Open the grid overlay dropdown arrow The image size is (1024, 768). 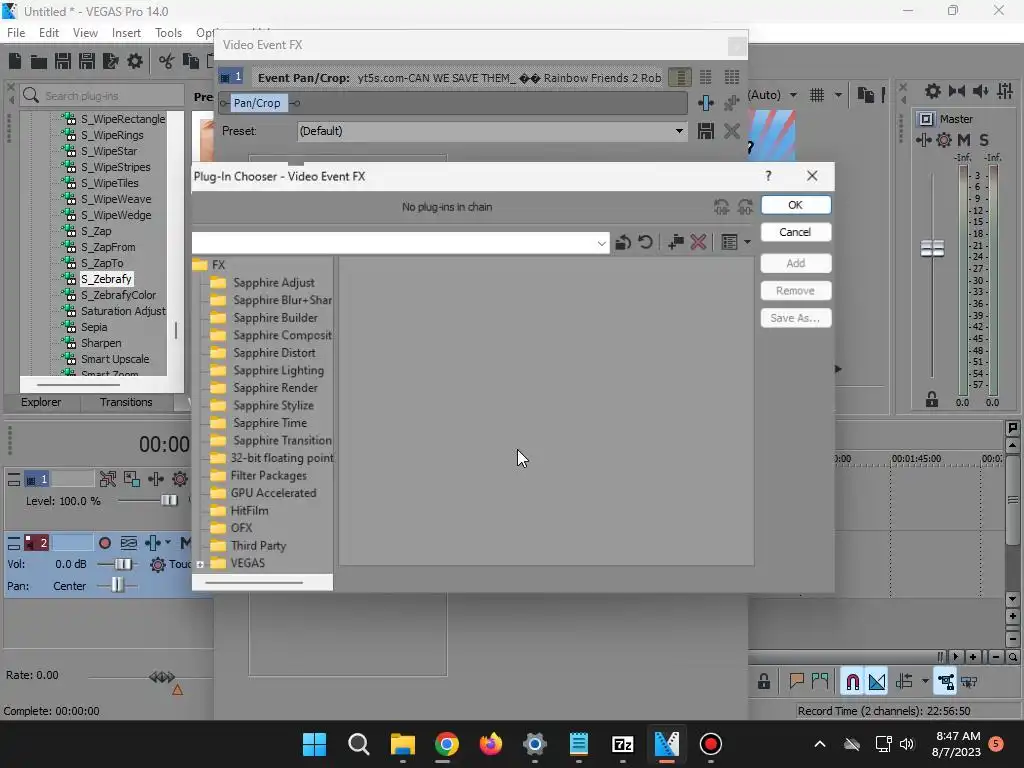click(838, 95)
